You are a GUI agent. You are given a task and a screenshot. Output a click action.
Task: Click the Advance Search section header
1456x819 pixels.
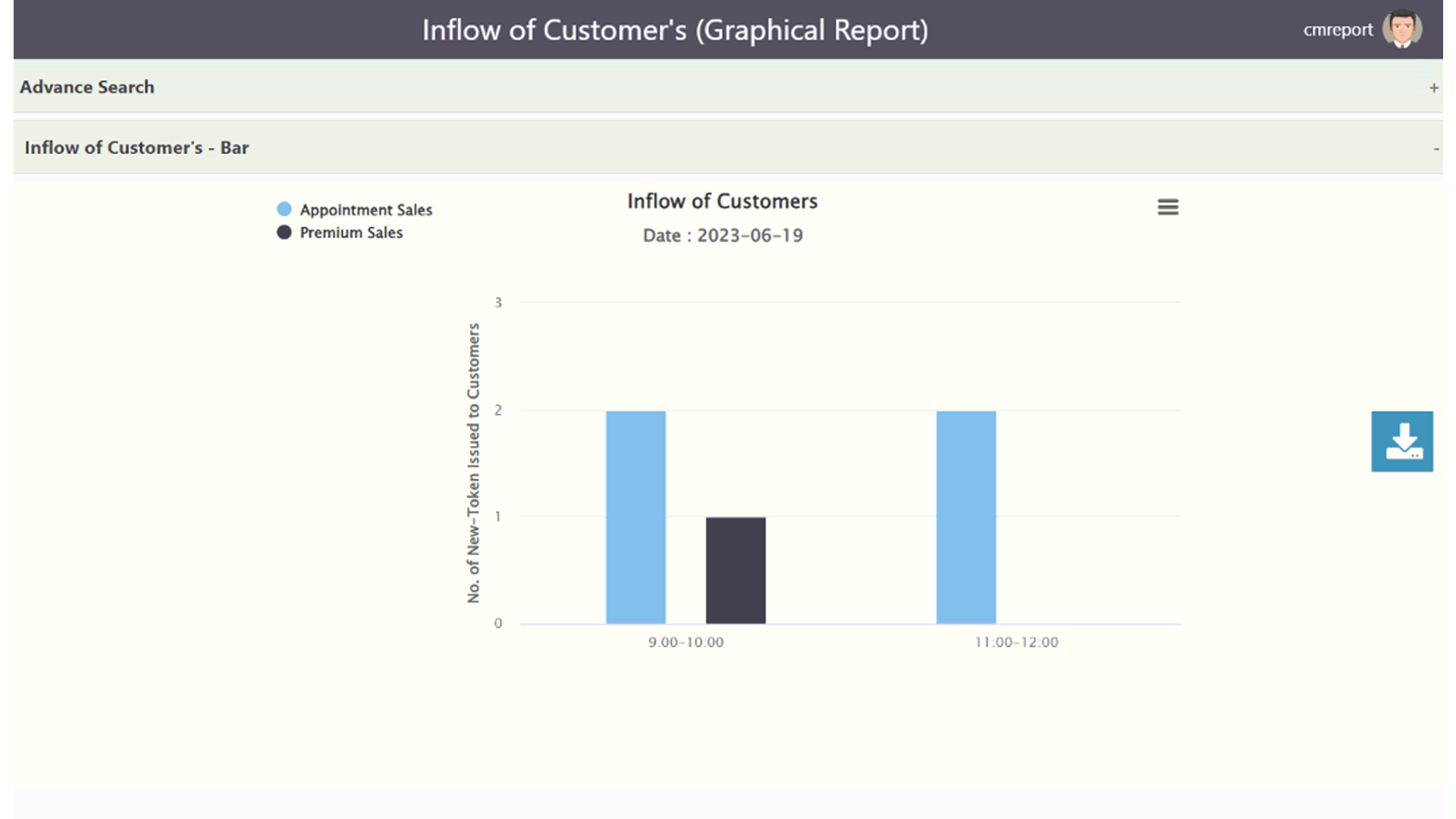click(87, 87)
